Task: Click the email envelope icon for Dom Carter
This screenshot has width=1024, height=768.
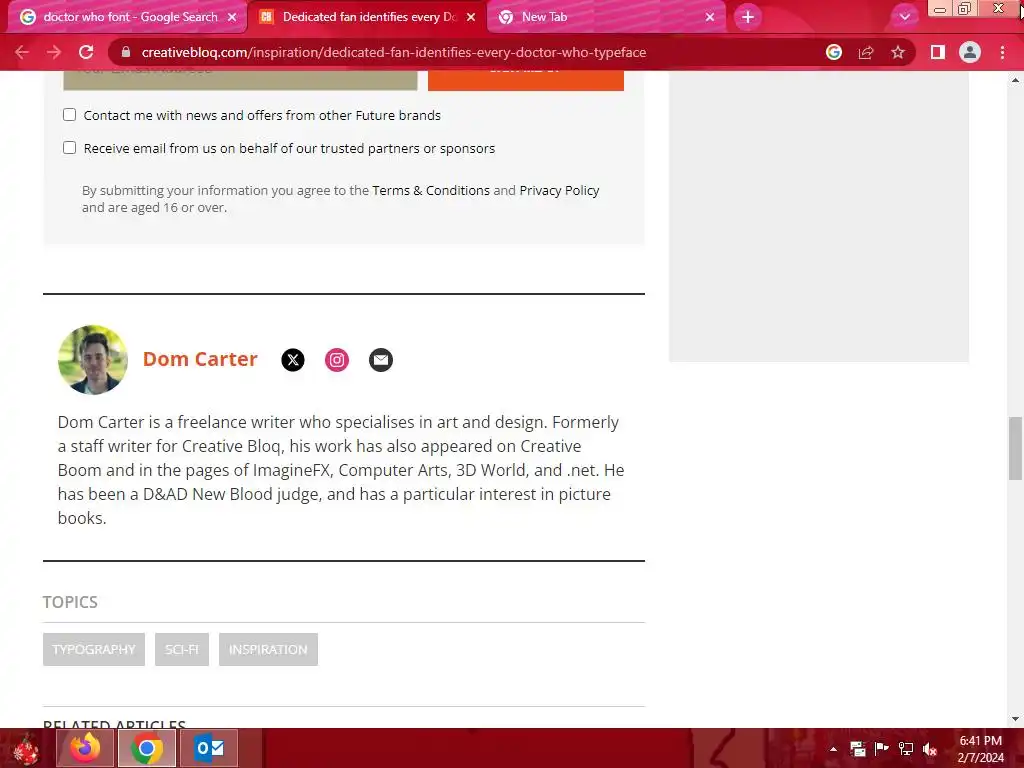Action: click(x=381, y=360)
